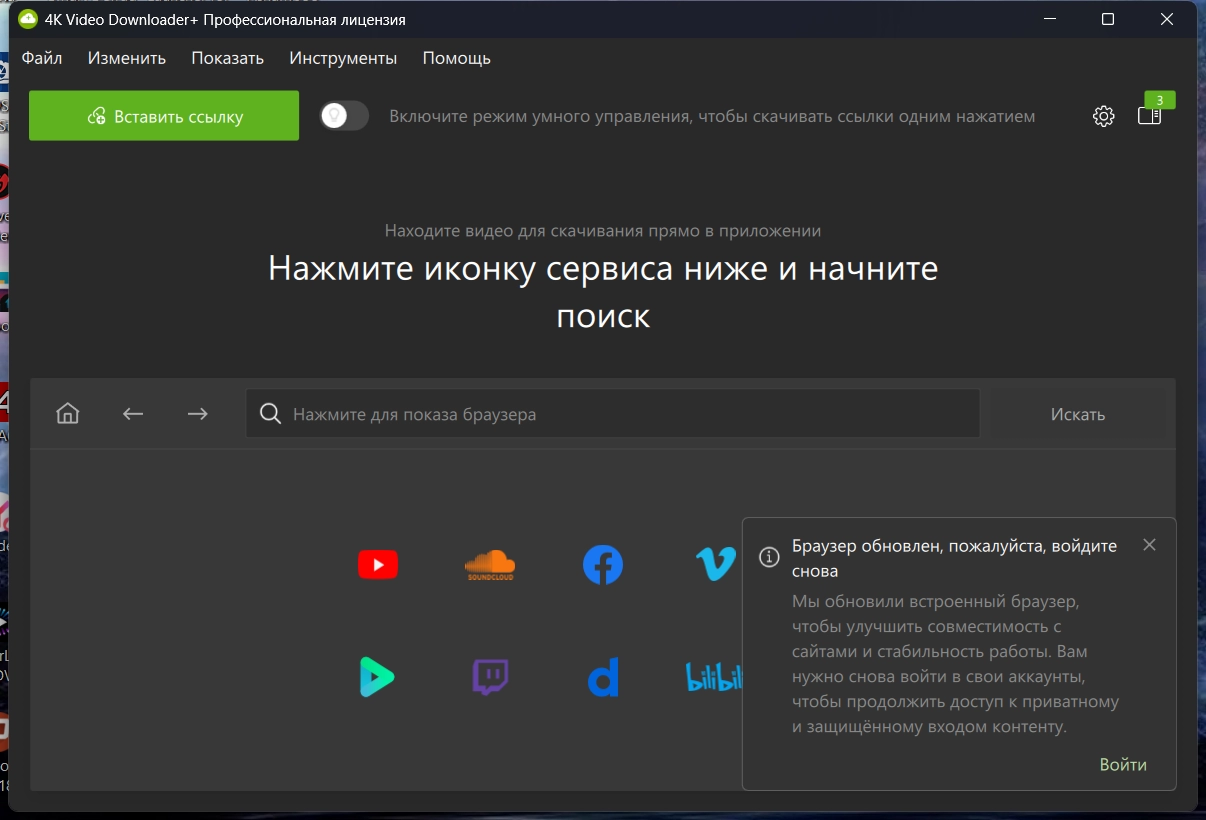The image size is (1206, 820).
Task: Navigate back with left arrow
Action: tap(133, 414)
